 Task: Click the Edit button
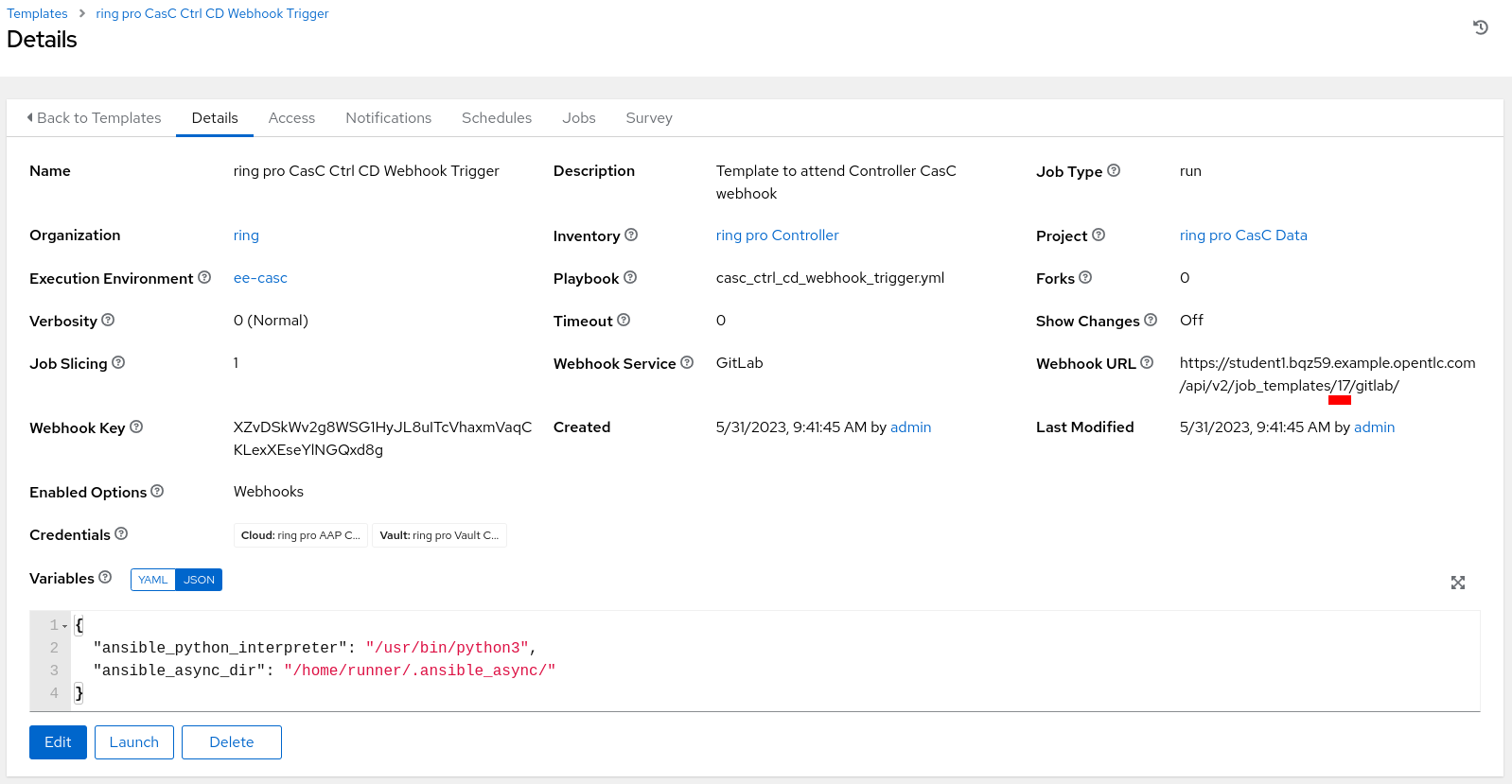pyautogui.click(x=58, y=742)
